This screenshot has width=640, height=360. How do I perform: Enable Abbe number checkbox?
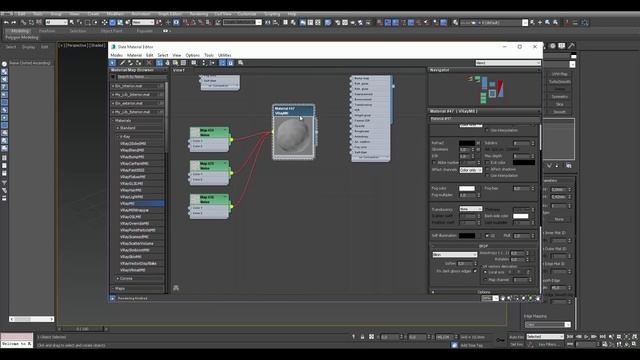click(x=434, y=162)
